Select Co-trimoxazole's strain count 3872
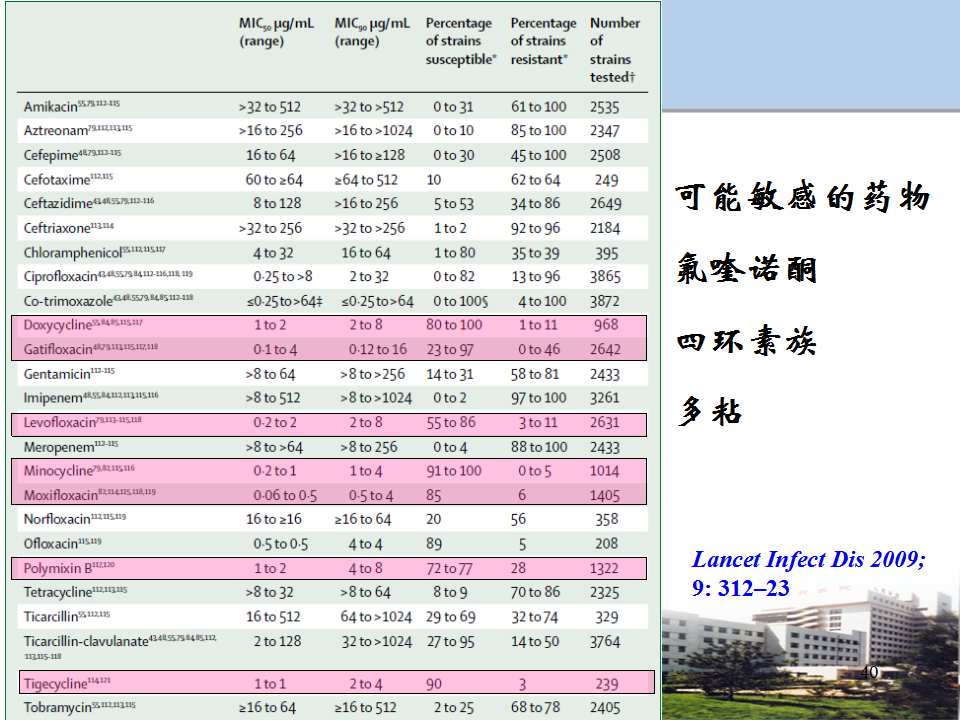This screenshot has width=960, height=720. pos(605,301)
